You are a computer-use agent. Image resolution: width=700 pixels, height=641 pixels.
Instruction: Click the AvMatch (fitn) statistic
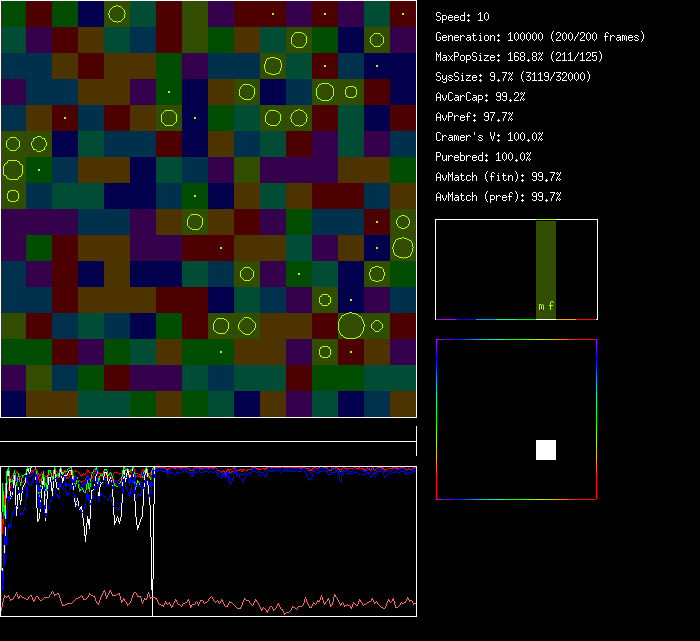pyautogui.click(x=498, y=177)
